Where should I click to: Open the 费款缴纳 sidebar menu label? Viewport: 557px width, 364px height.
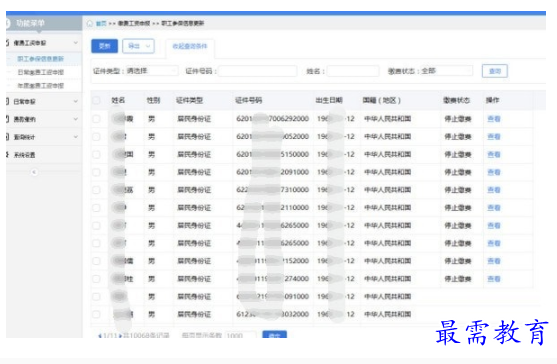pos(24,119)
